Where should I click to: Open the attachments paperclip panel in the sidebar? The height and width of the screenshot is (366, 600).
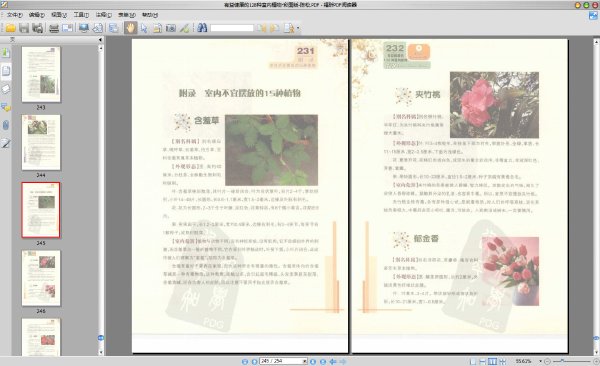(6, 125)
